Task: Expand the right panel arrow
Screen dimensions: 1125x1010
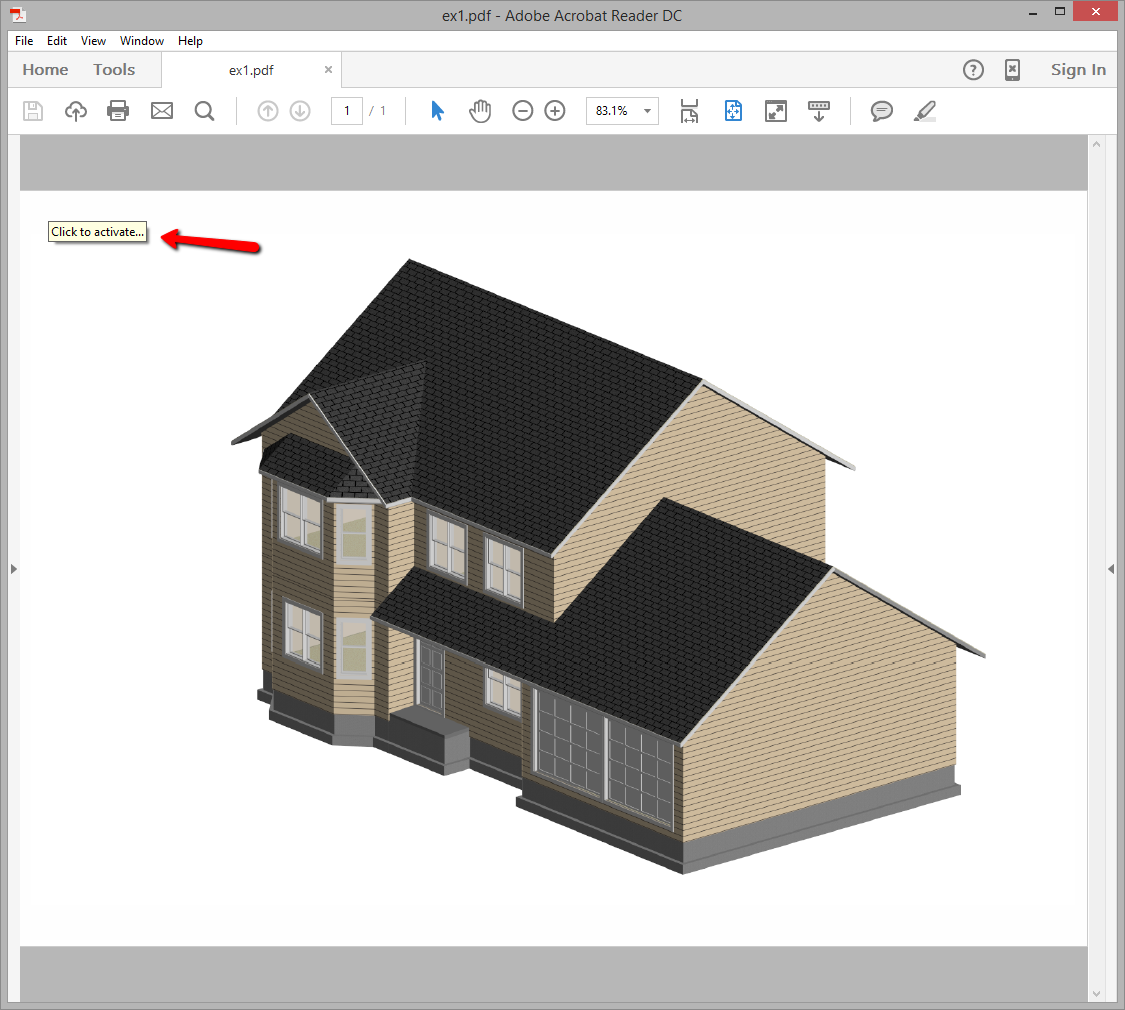Action: coord(1110,568)
